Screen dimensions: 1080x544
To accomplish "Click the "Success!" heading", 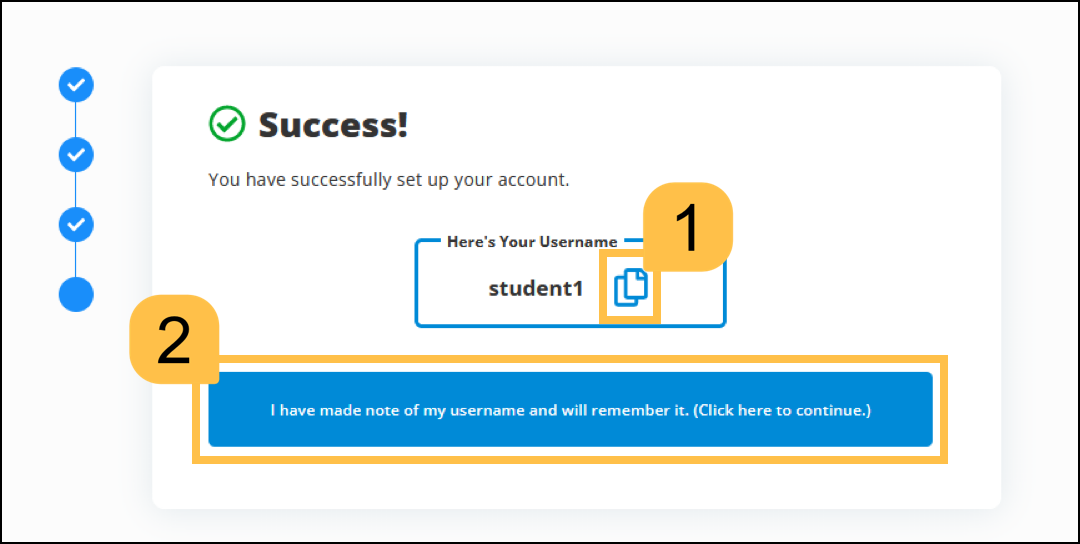I will coord(333,125).
